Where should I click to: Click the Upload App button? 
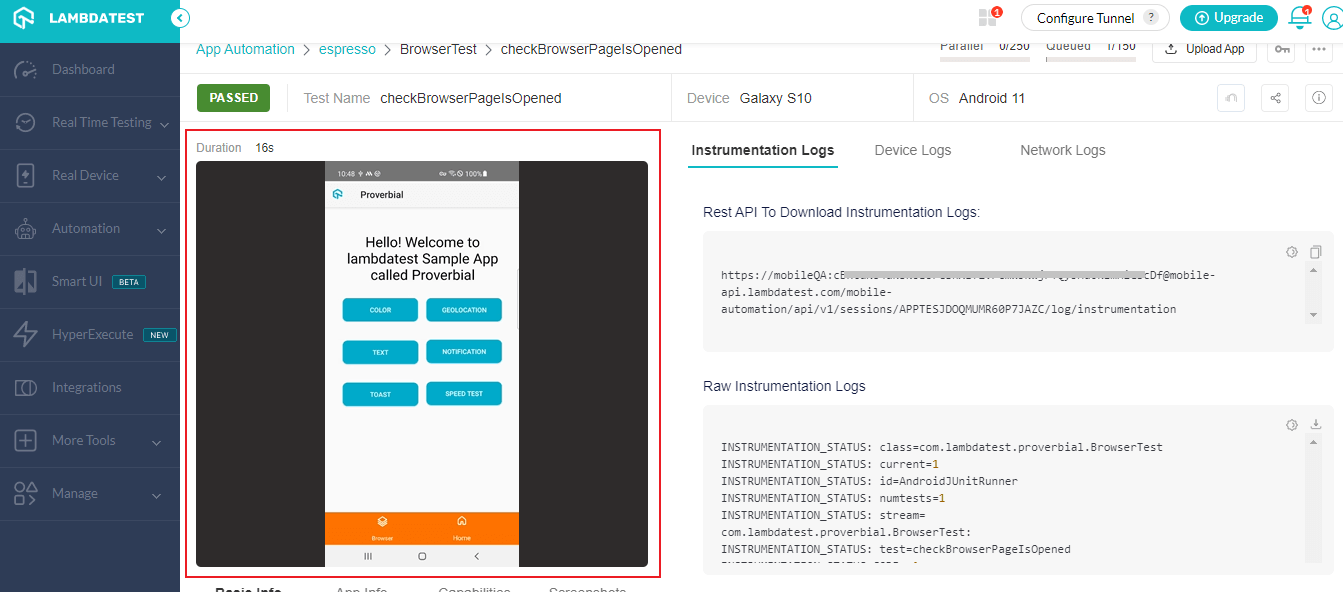coord(1204,49)
